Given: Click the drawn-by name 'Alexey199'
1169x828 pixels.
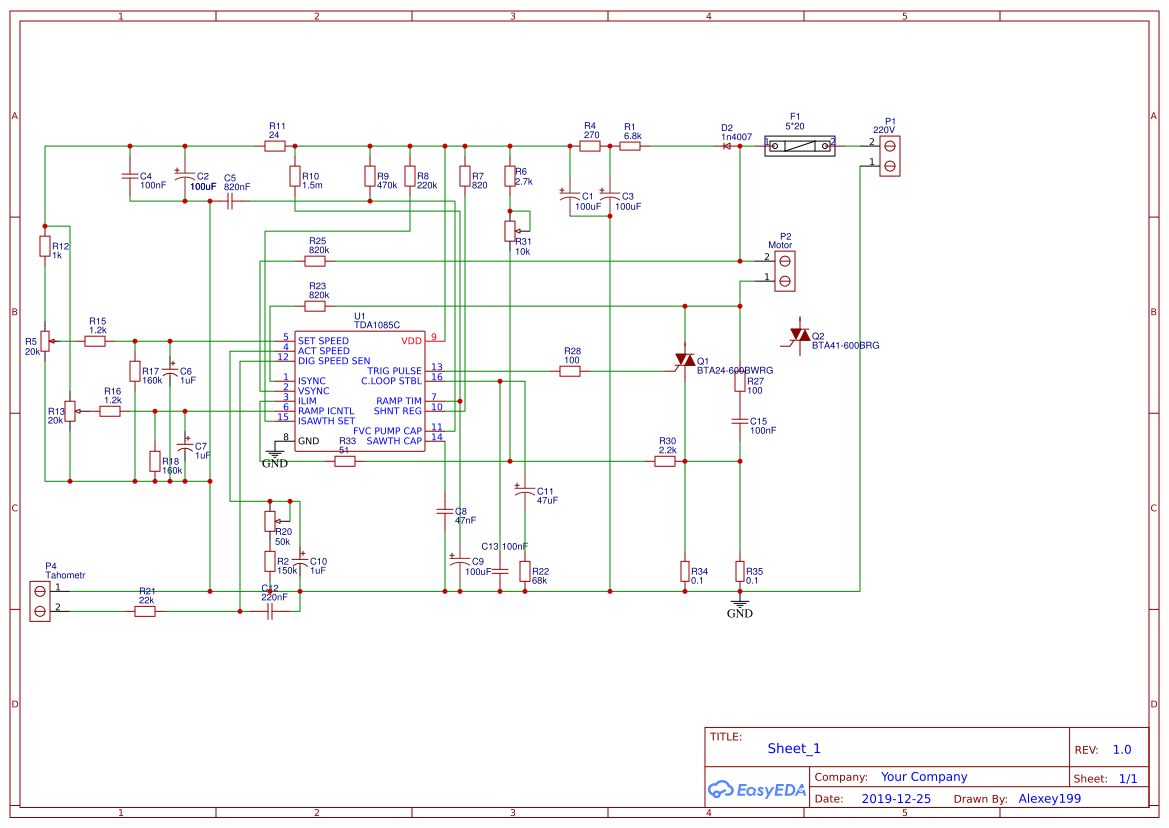Looking at the screenshot, I should click(1050, 798).
